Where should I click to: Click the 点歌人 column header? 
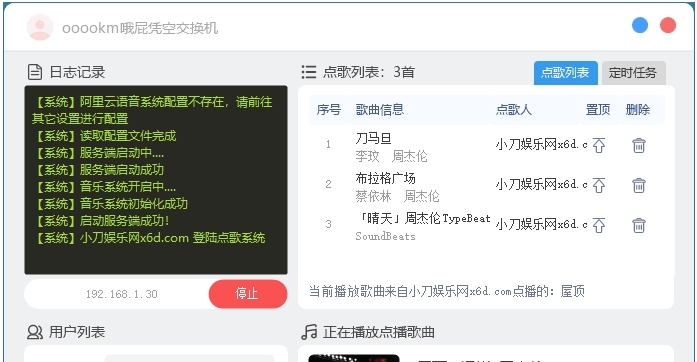514,109
